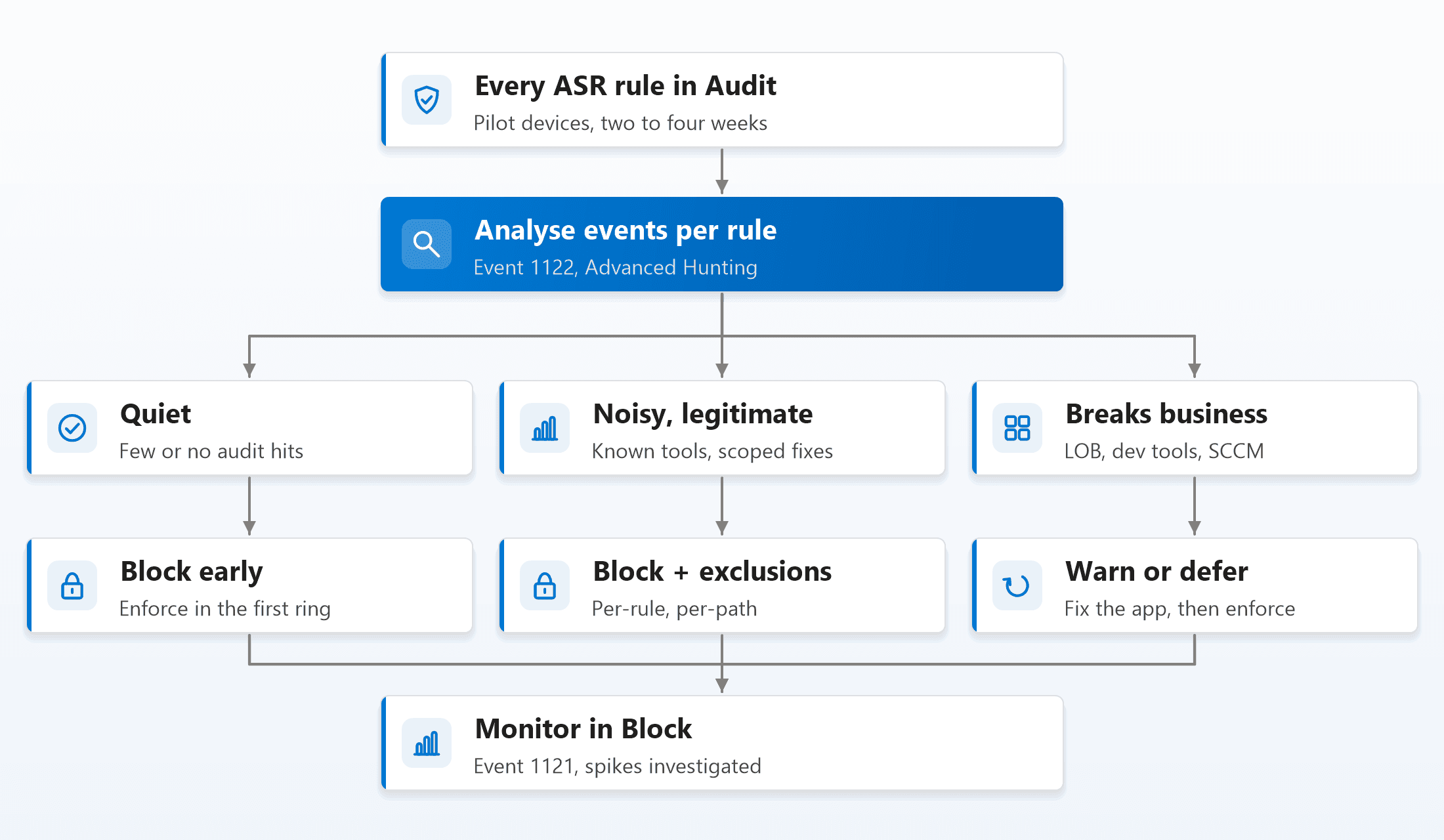Click the shield icon on Every ASR rule card
The height and width of the screenshot is (840, 1444).
(427, 100)
